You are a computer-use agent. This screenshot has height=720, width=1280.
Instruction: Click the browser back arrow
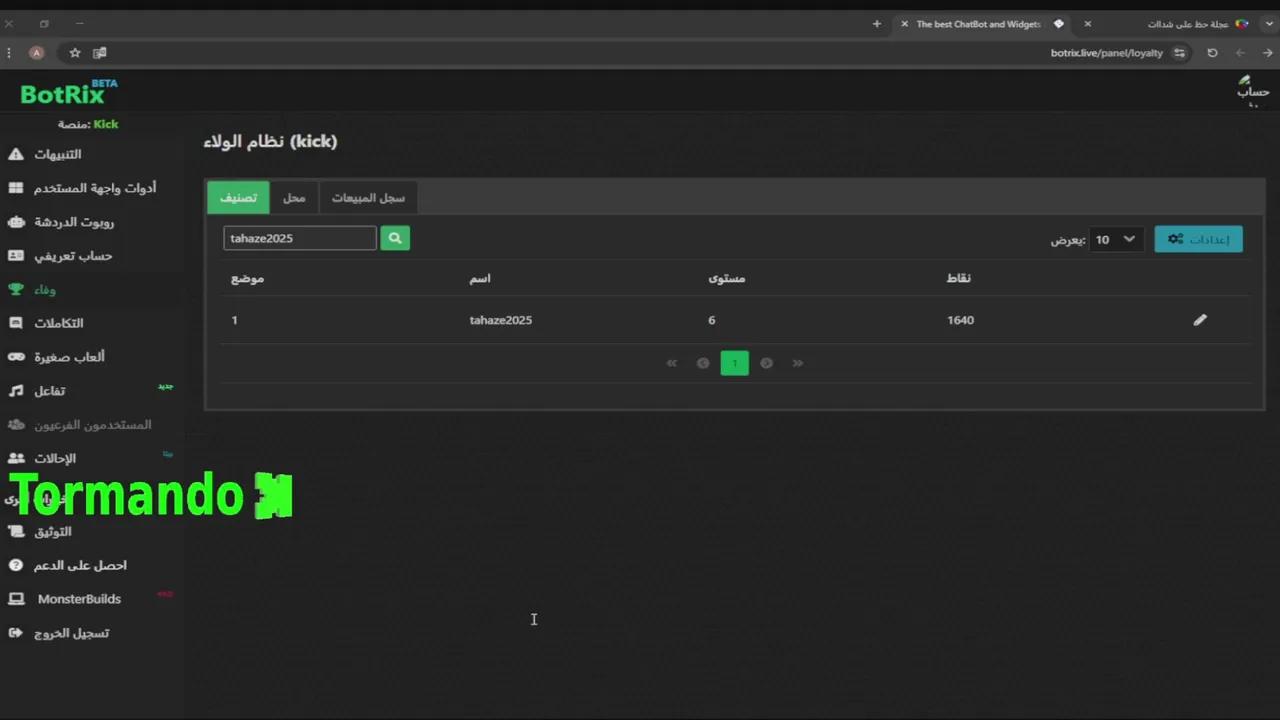(1240, 53)
